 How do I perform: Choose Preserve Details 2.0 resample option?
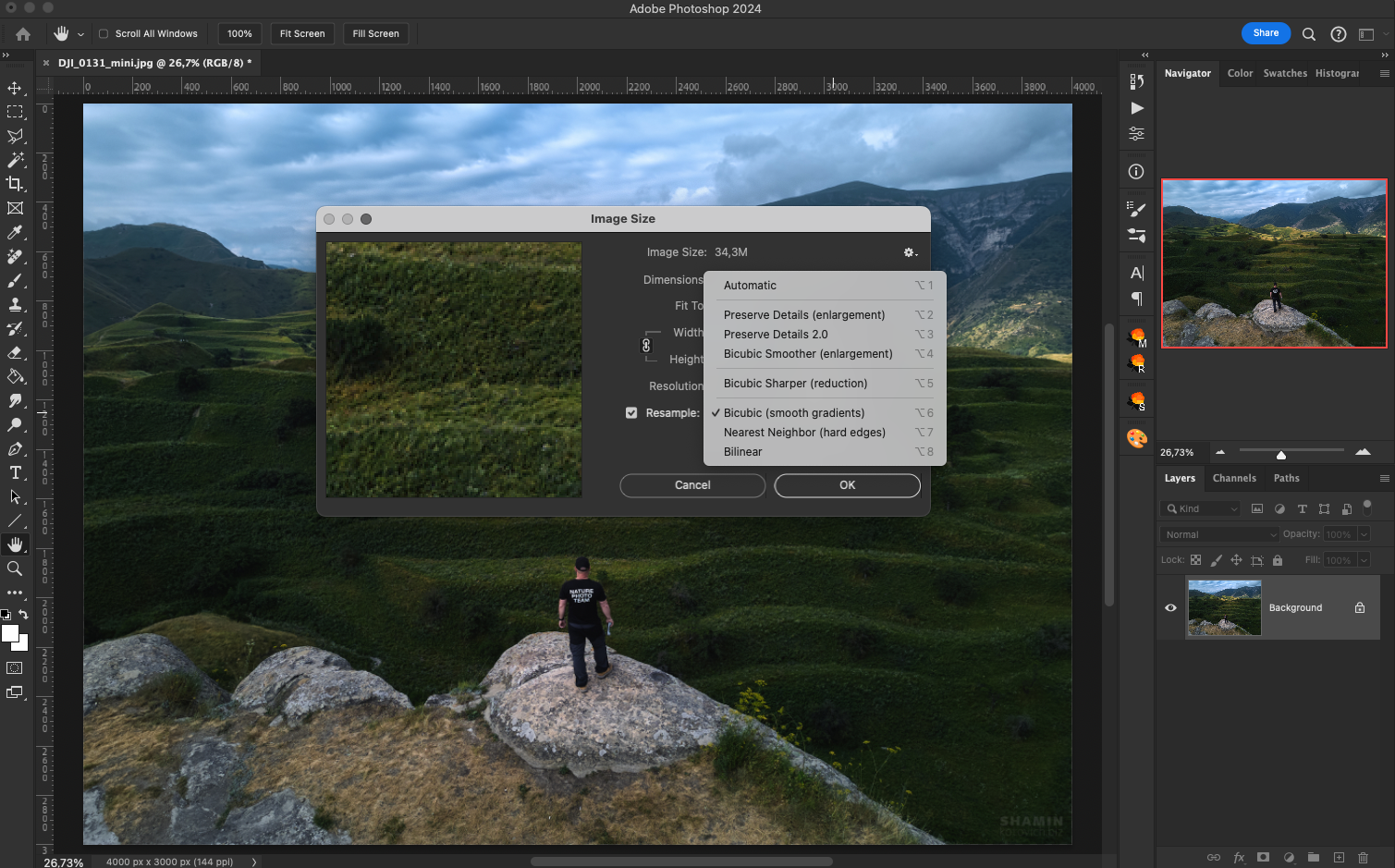pyautogui.click(x=776, y=335)
